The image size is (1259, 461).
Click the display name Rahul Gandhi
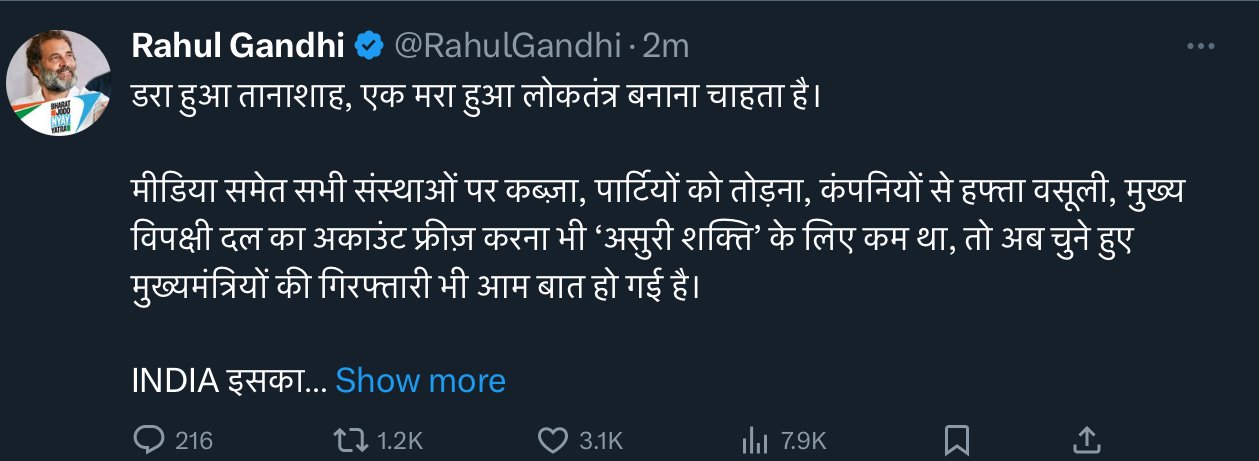(x=239, y=46)
